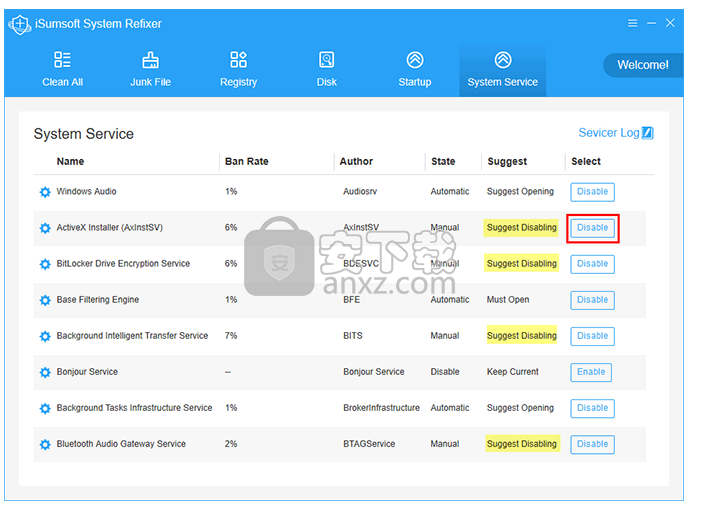Image resolution: width=704 pixels, height=515 pixels.
Task: Click gear icon for Bluetooth Audio Gateway Service
Action: coord(45,445)
